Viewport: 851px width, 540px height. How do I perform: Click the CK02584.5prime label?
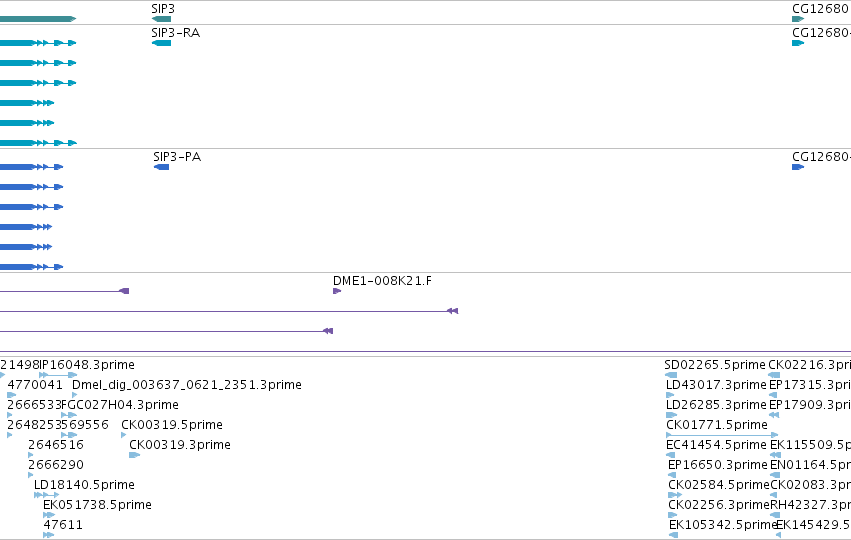(x=719, y=485)
